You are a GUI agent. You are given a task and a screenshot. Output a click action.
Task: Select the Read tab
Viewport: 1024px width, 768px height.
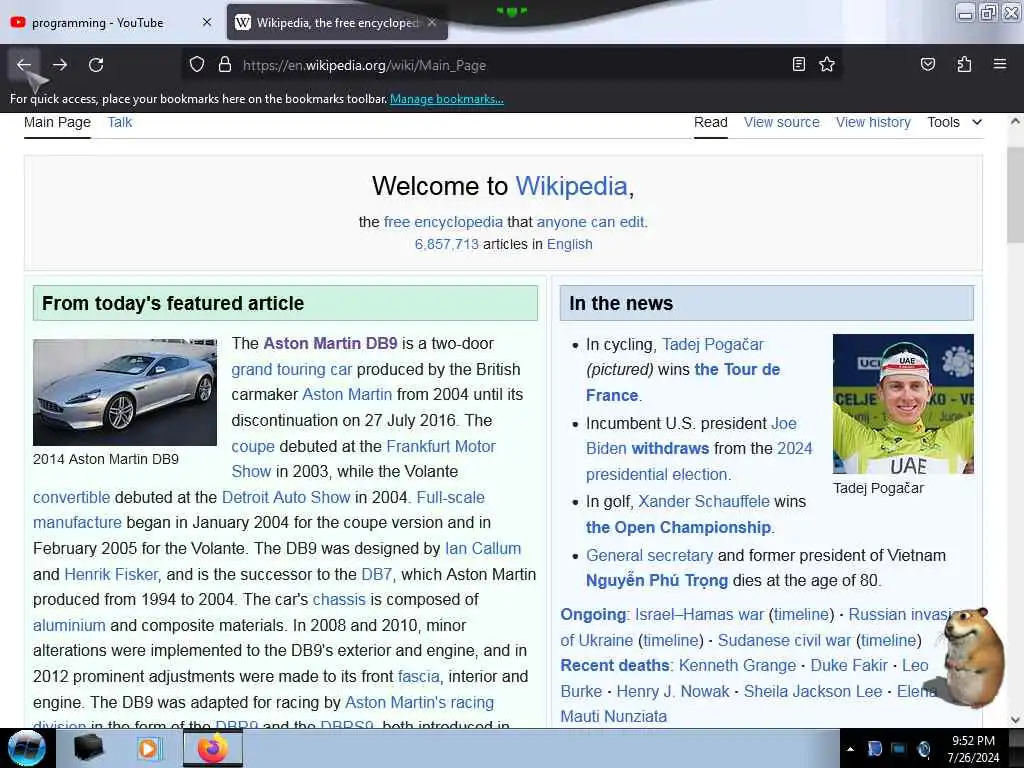pos(711,123)
